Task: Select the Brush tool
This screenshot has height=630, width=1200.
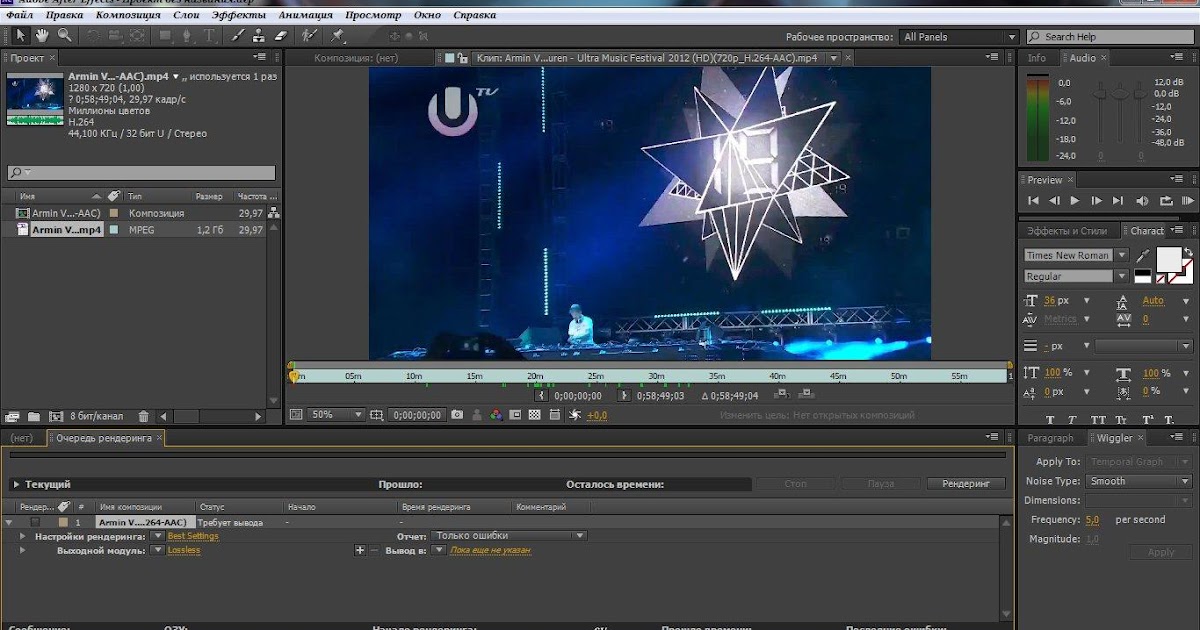Action: [x=238, y=35]
